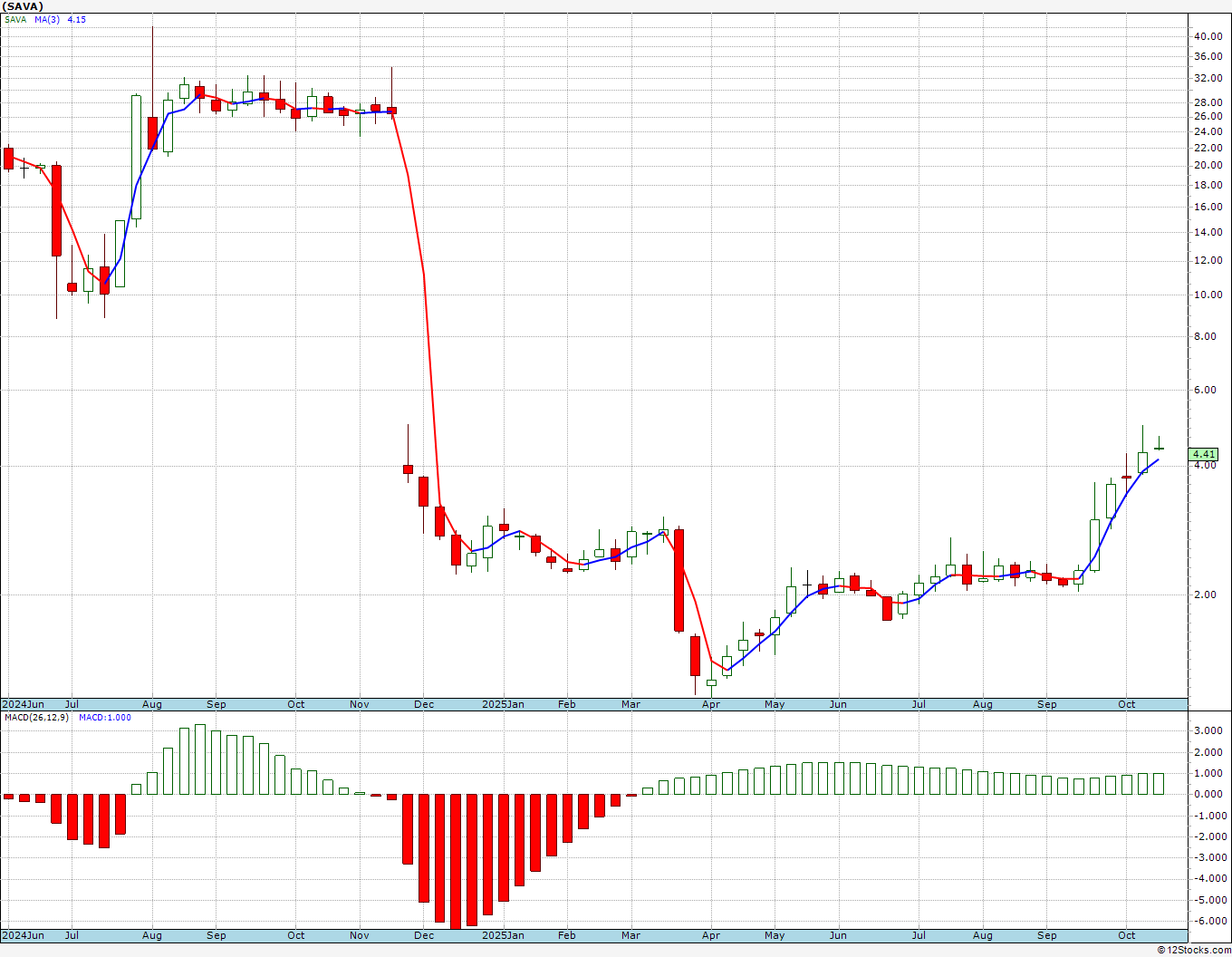Click the -5.000 MACD axis label
Image resolution: width=1232 pixels, height=957 pixels.
point(1208,901)
